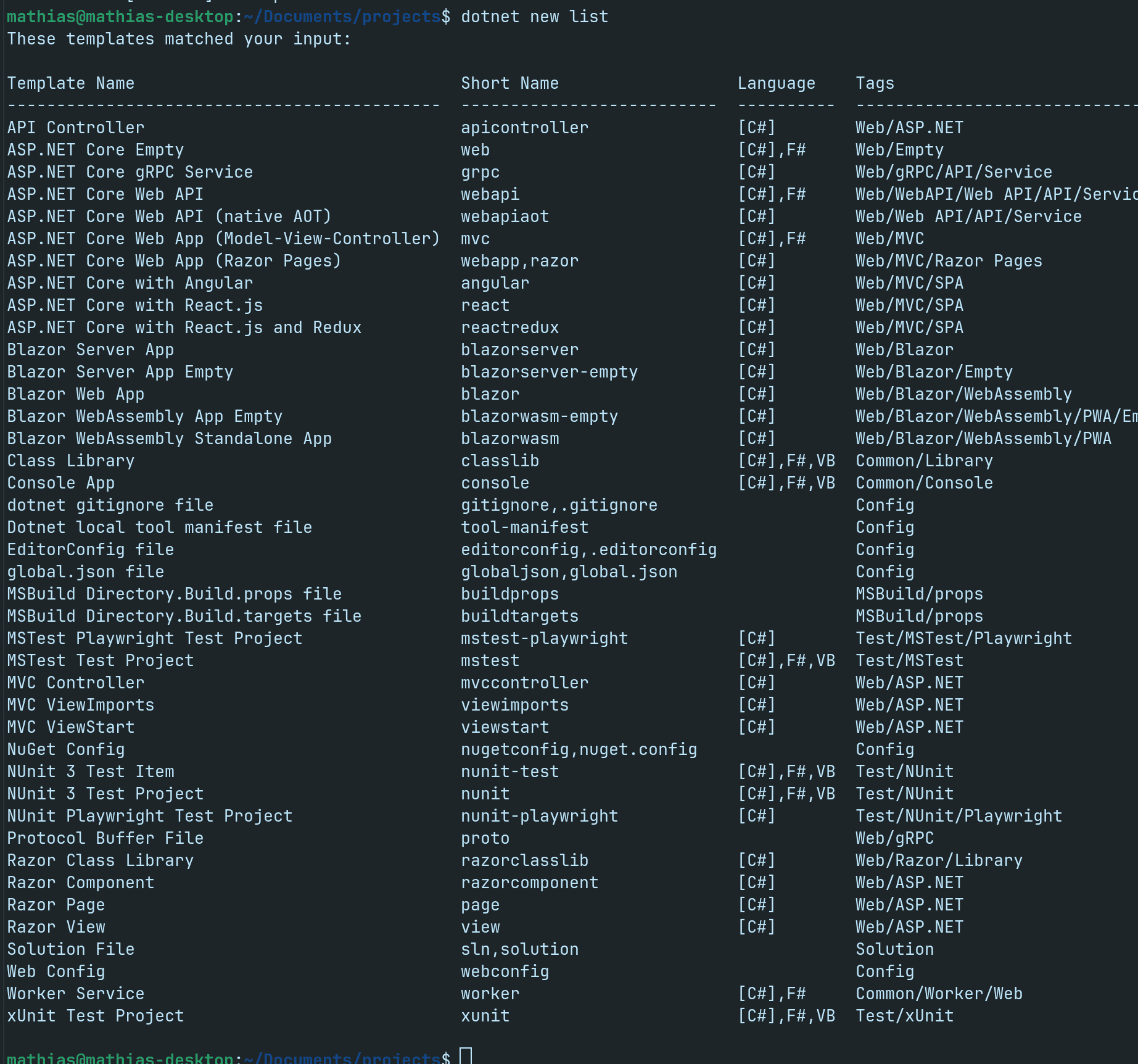Select the Template Name column header
The image size is (1138, 1064).
[x=70, y=83]
